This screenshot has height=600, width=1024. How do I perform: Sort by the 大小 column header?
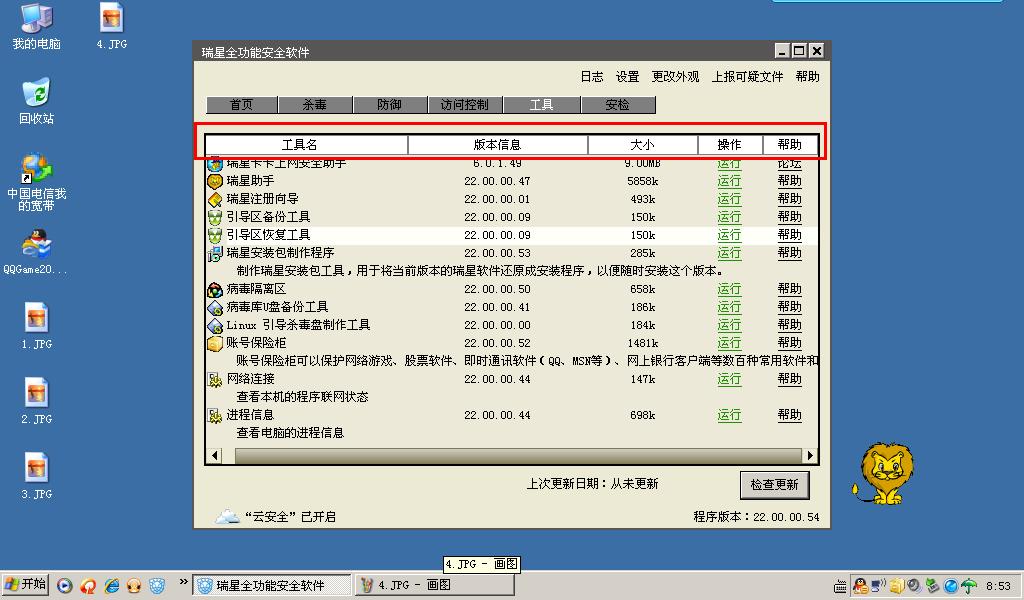[x=643, y=144]
